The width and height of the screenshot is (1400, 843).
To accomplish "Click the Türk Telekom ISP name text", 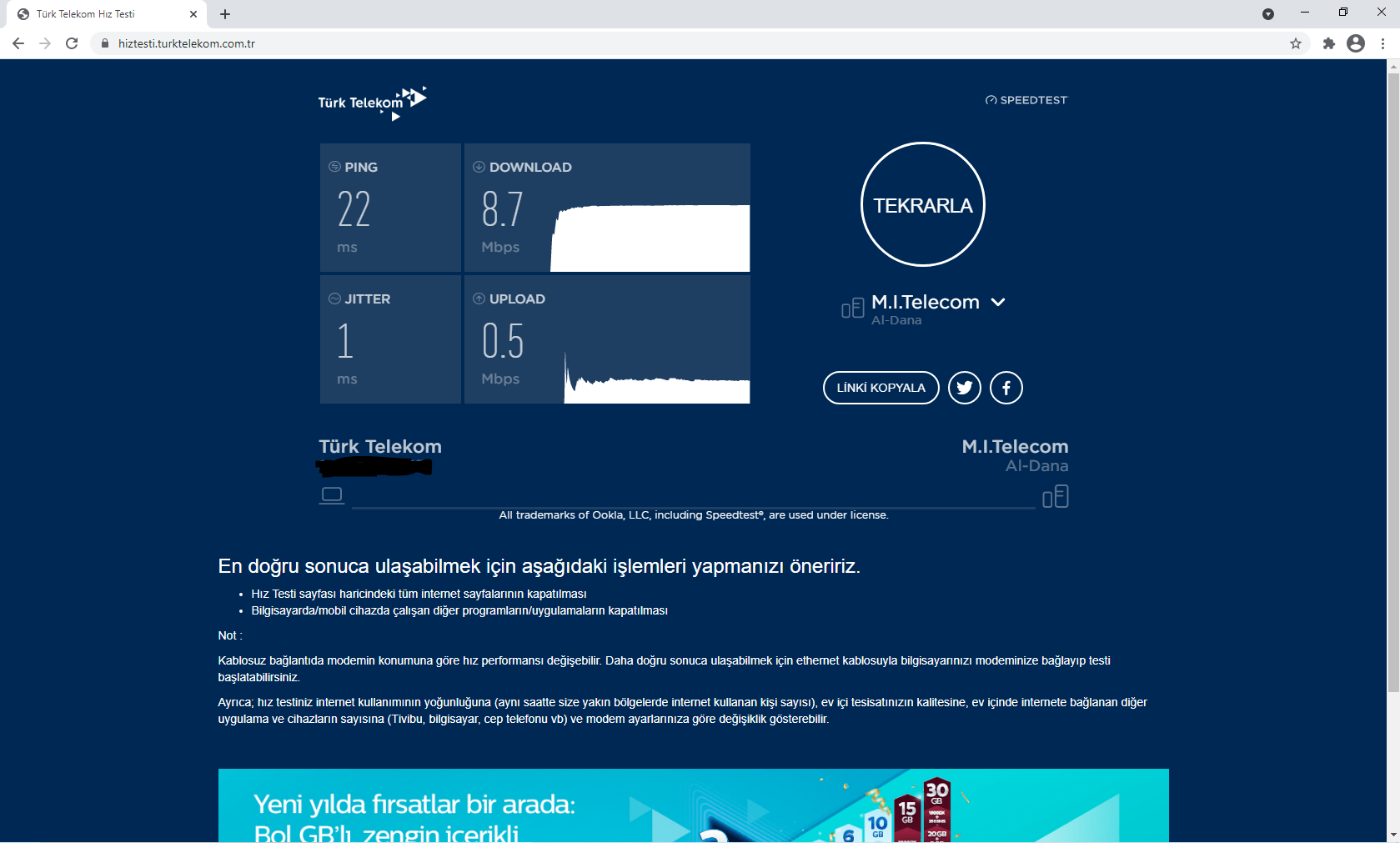I will click(380, 447).
